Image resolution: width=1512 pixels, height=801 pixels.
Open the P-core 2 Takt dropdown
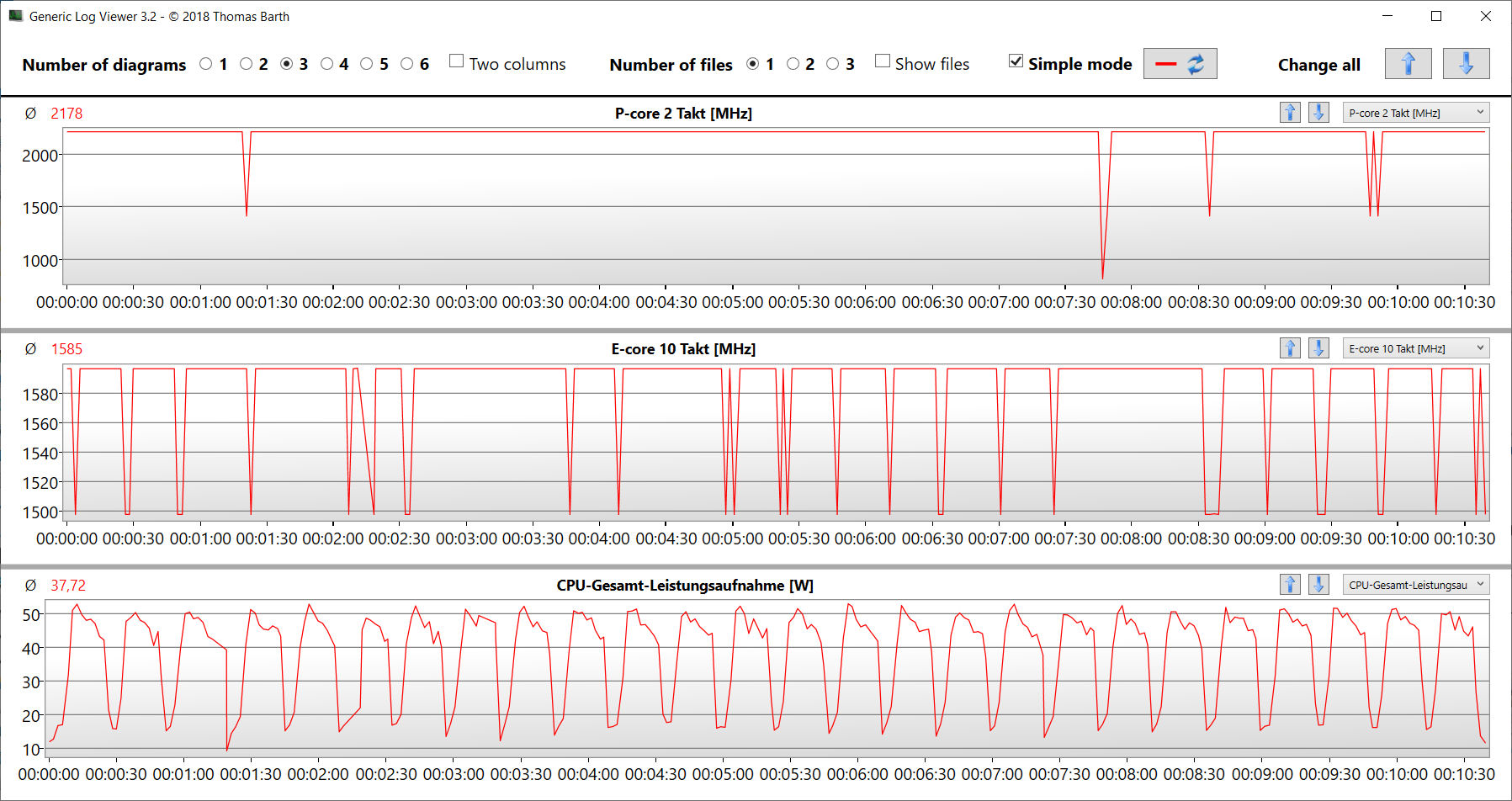tap(1415, 113)
